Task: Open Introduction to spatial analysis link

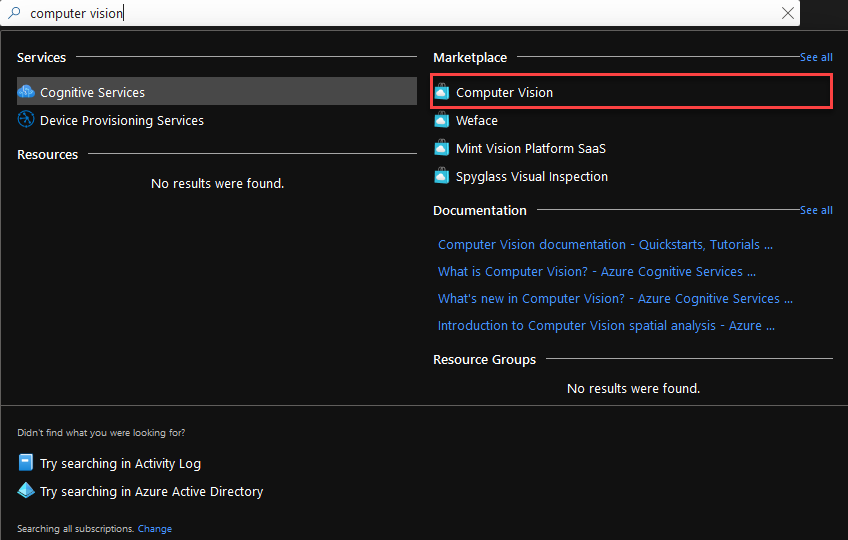Action: click(x=606, y=325)
